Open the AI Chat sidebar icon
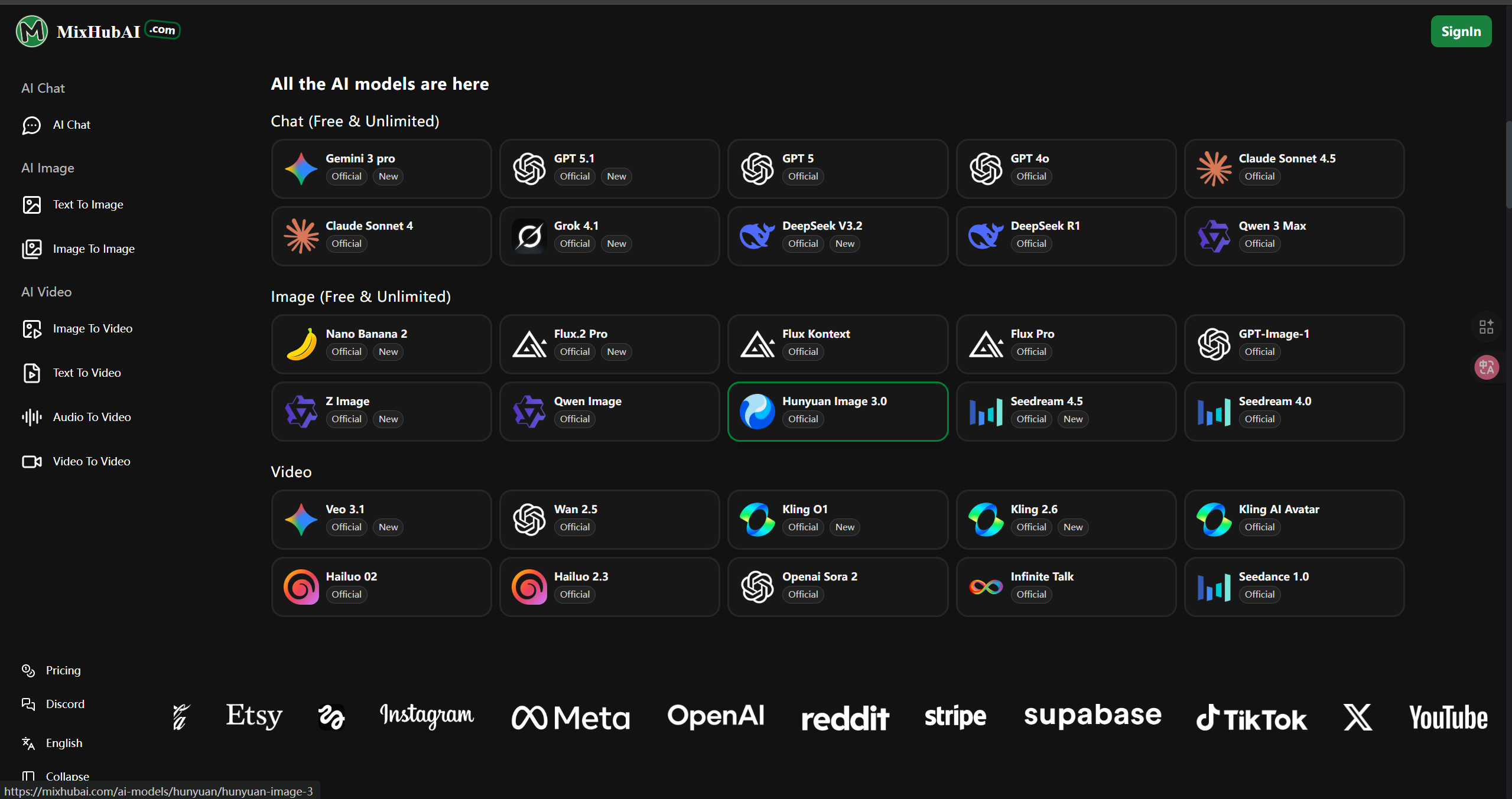This screenshot has height=799, width=1512. (31, 125)
